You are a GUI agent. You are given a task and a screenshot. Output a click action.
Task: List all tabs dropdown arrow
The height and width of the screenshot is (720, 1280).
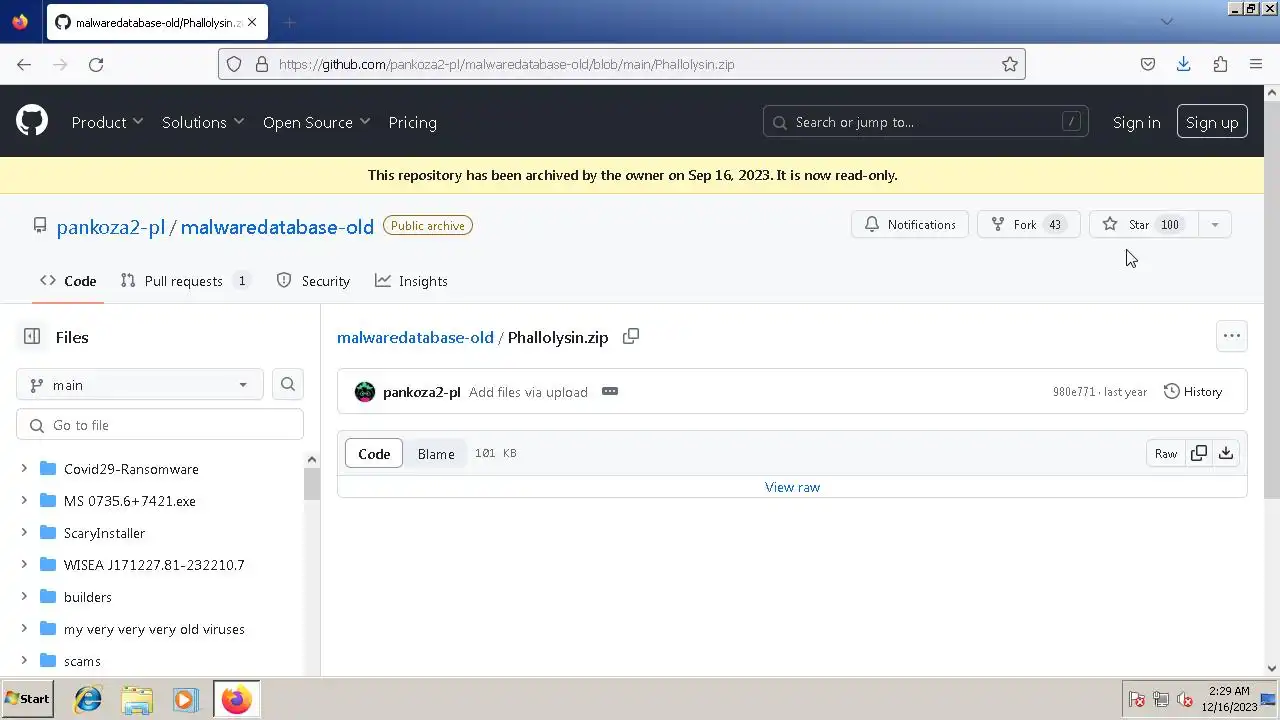click(x=1166, y=21)
